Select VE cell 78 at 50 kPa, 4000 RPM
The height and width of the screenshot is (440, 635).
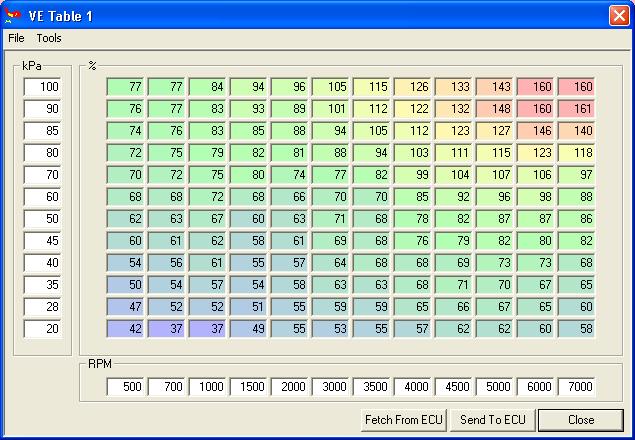pyautogui.click(x=412, y=219)
